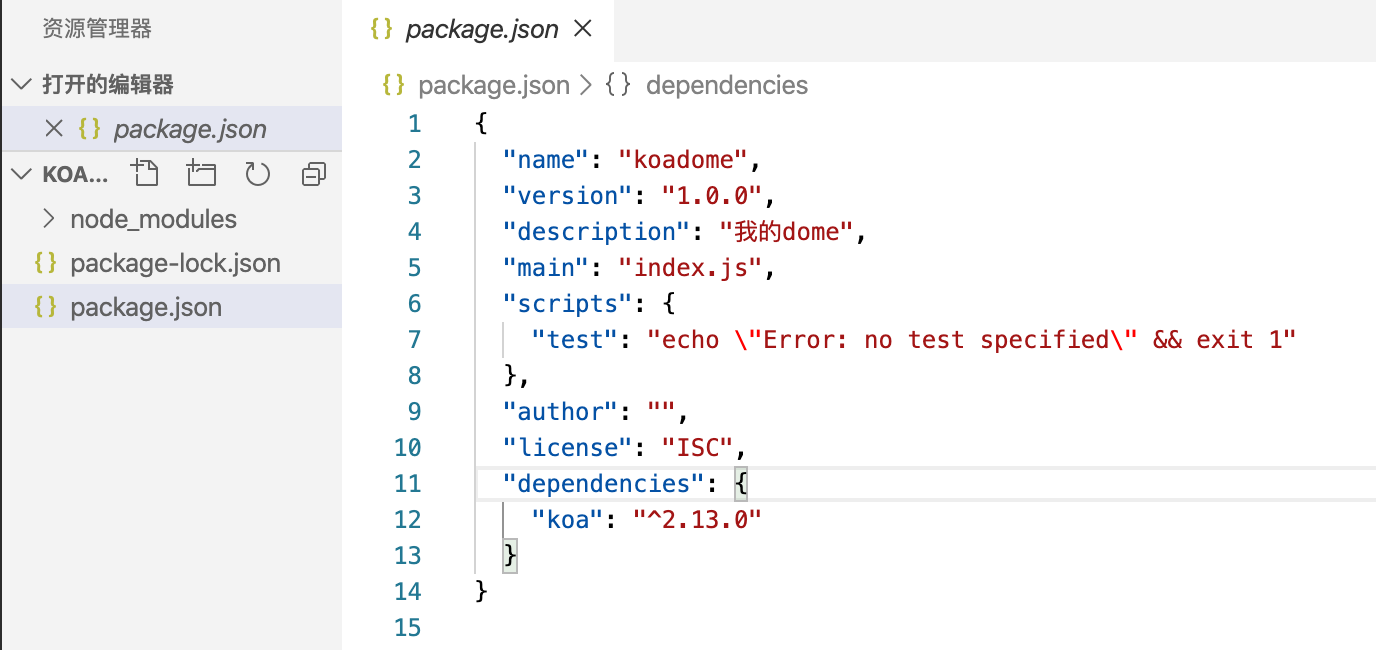Click the "我的dome" description value
Screen dimensions: 1376x650
786,232
